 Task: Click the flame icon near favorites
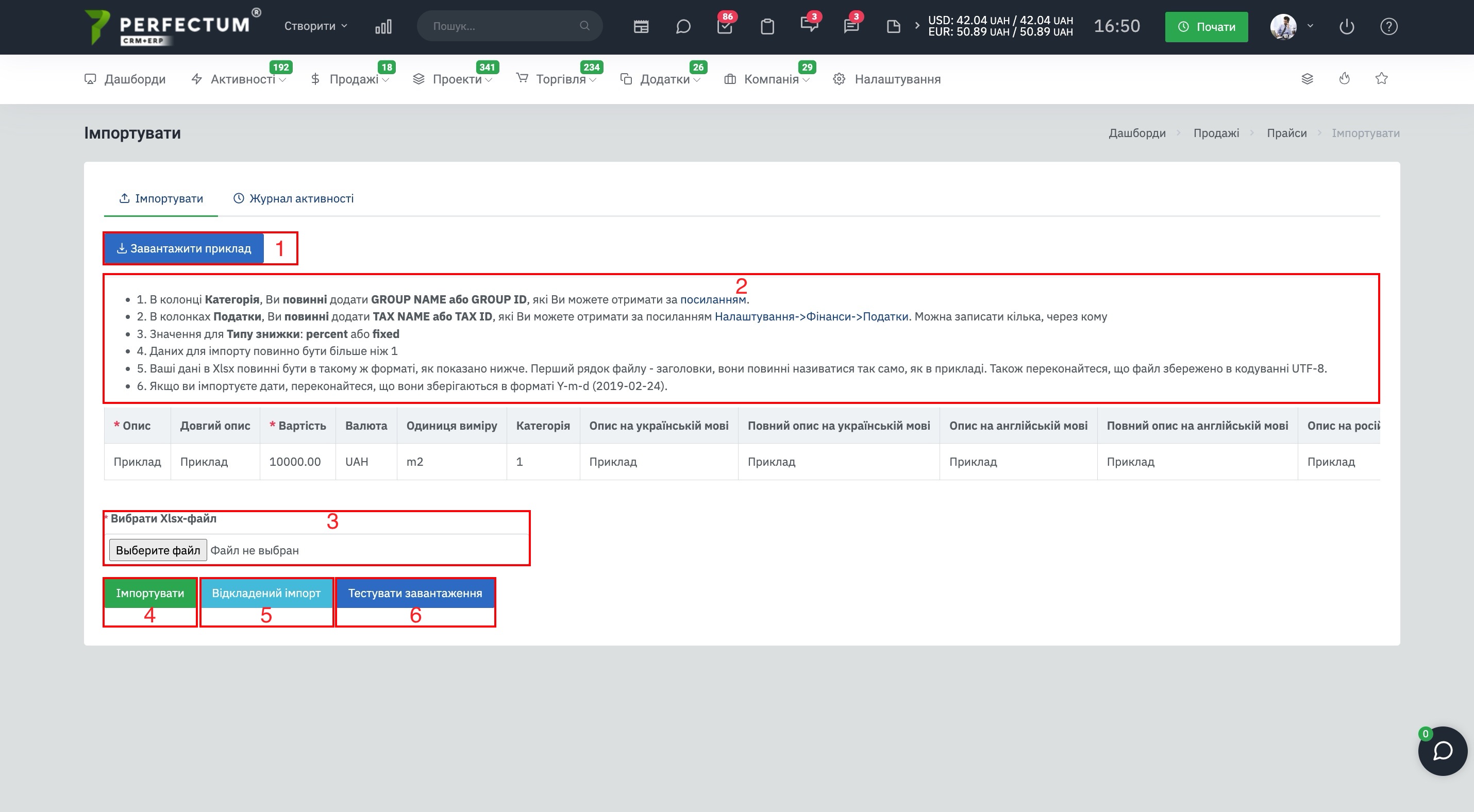tap(1344, 78)
